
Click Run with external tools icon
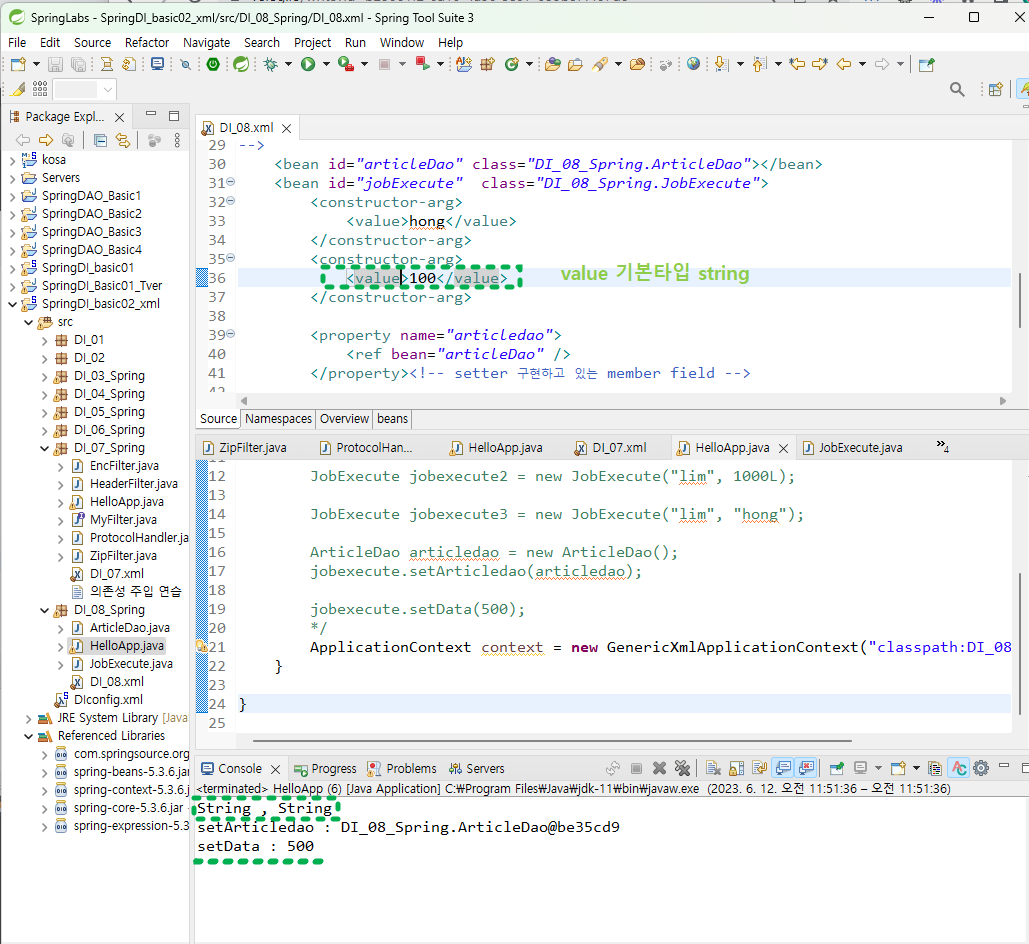coord(346,64)
